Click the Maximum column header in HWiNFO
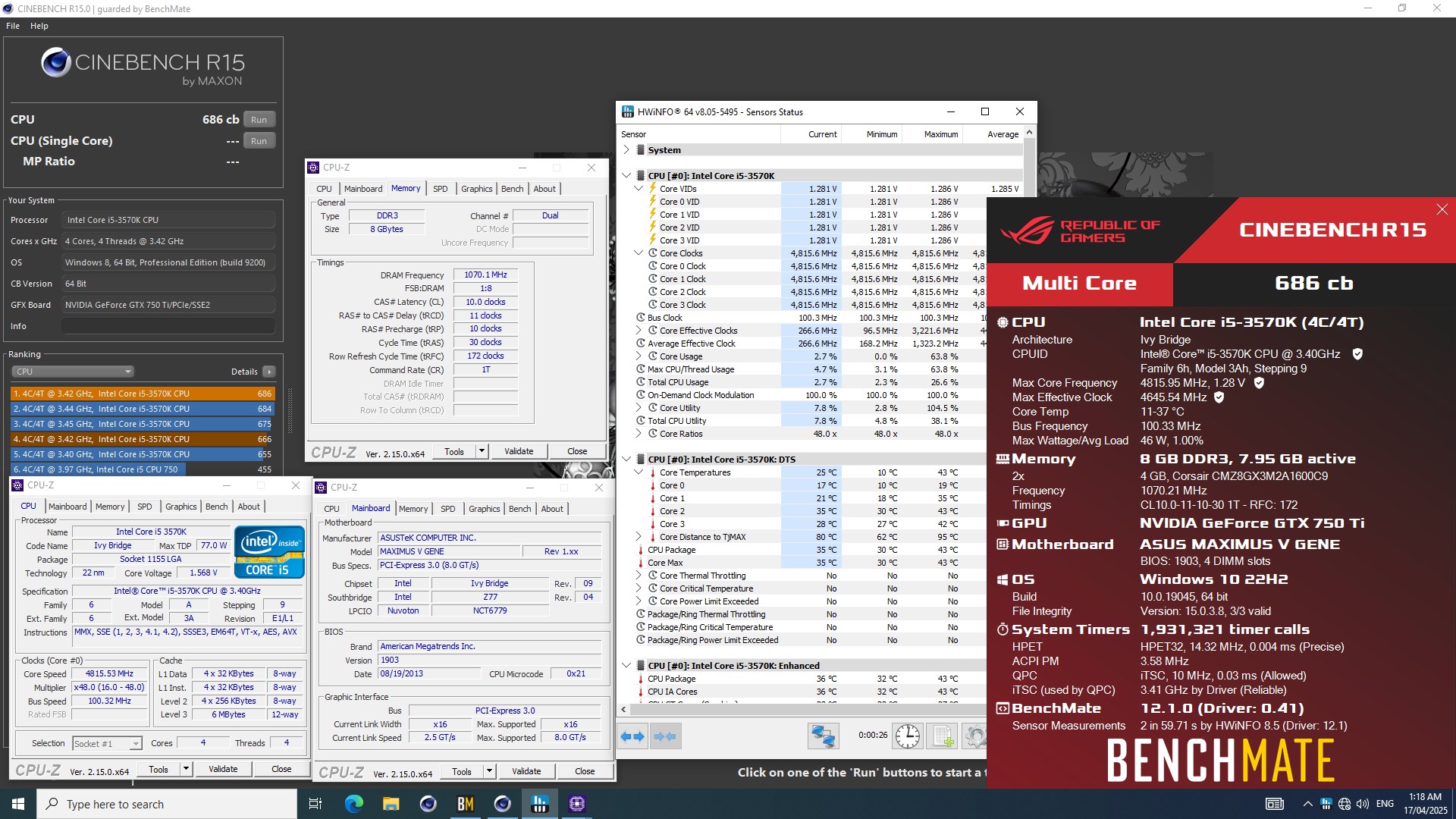Image resolution: width=1456 pixels, height=819 pixels. 941,134
